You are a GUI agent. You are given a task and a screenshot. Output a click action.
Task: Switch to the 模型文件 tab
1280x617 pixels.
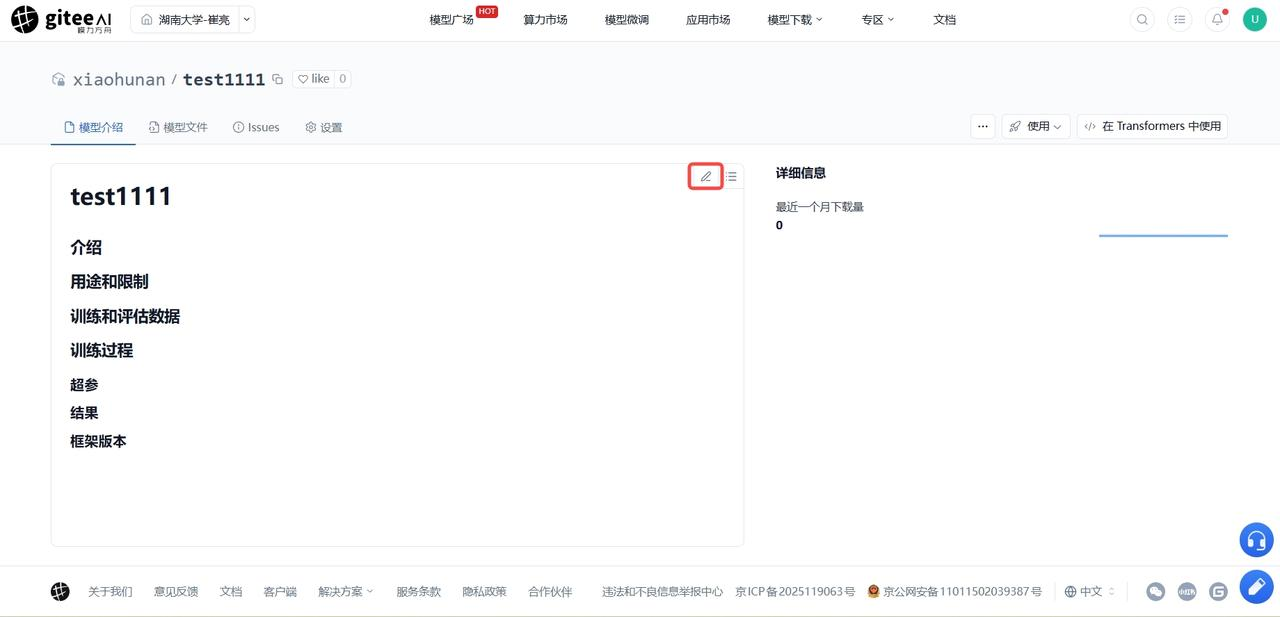click(178, 127)
